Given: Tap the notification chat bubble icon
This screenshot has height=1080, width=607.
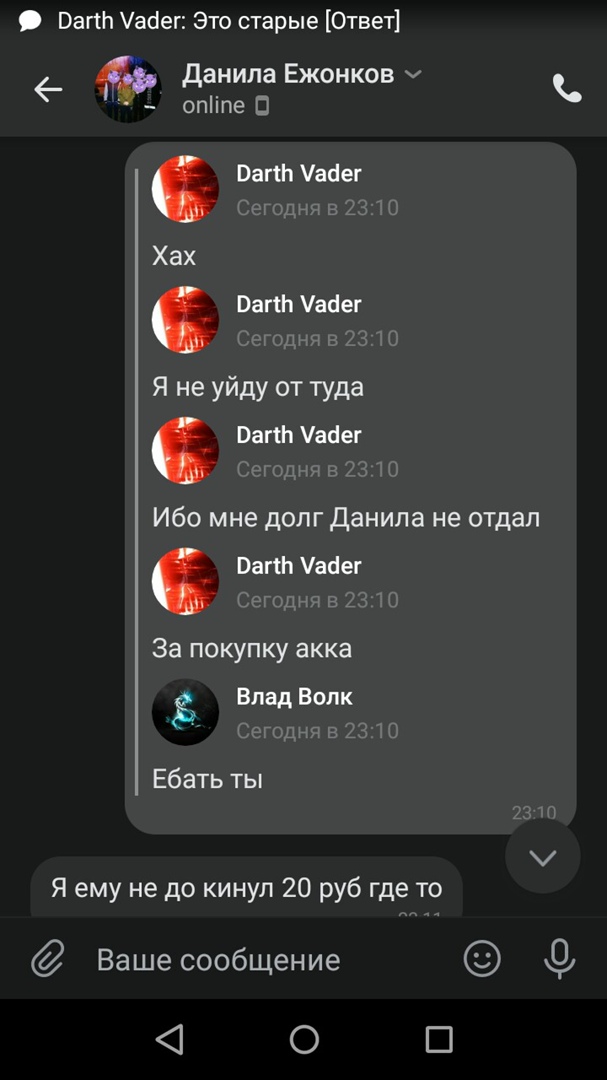Looking at the screenshot, I should 30,21.
